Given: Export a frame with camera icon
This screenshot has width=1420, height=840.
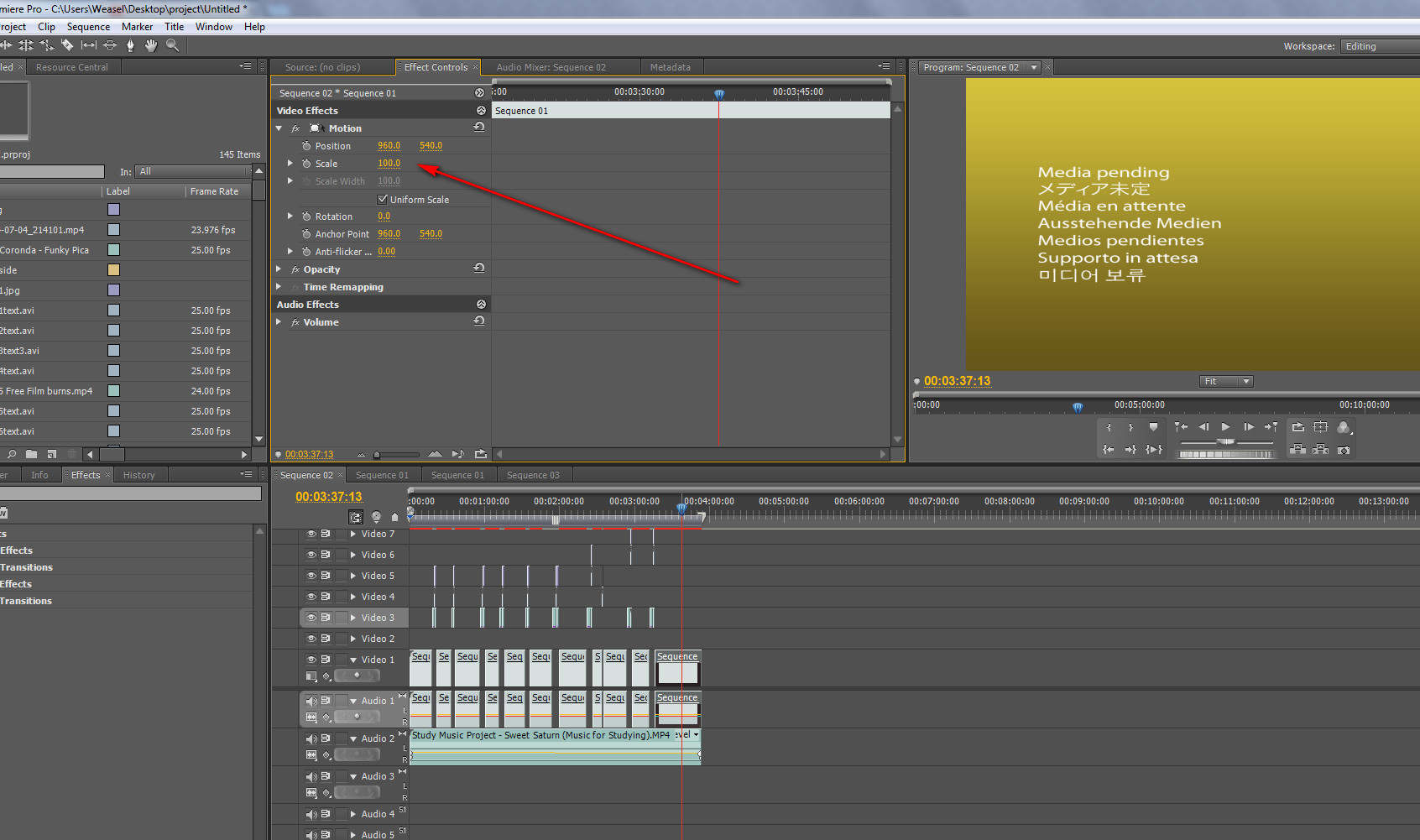Looking at the screenshot, I should pos(1344,450).
